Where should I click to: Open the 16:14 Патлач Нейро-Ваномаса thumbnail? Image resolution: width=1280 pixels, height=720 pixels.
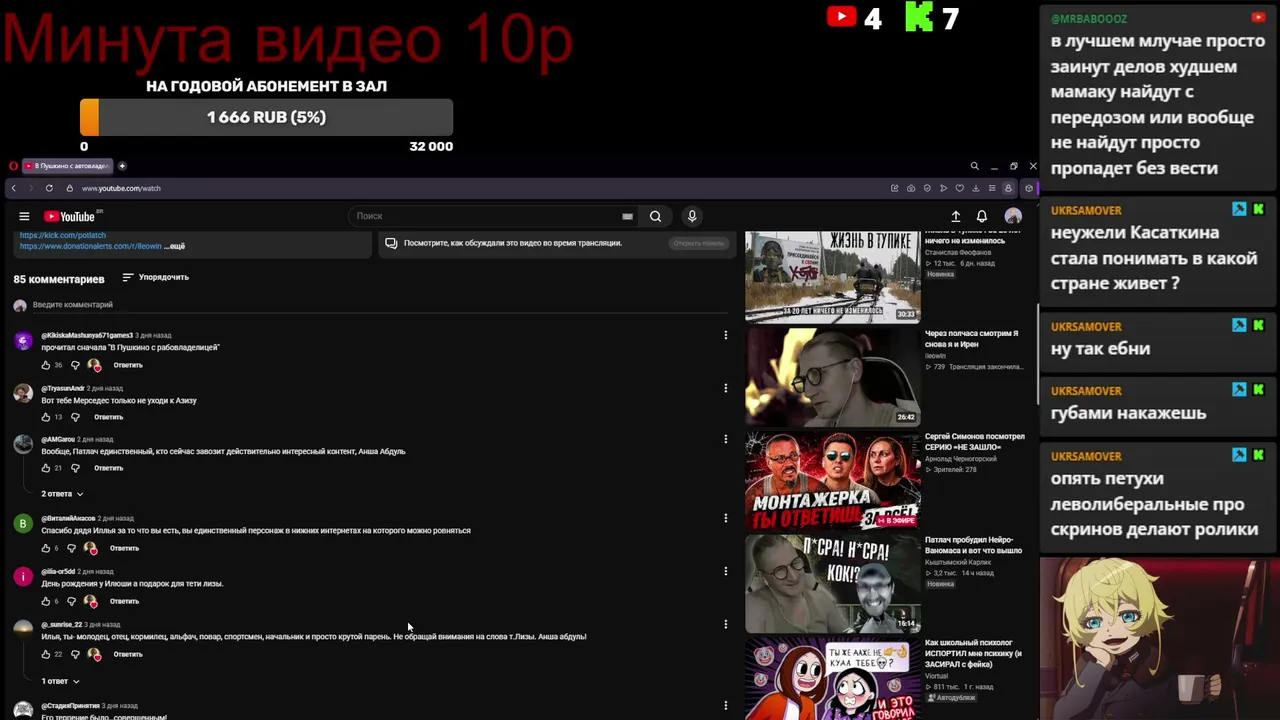[833, 584]
